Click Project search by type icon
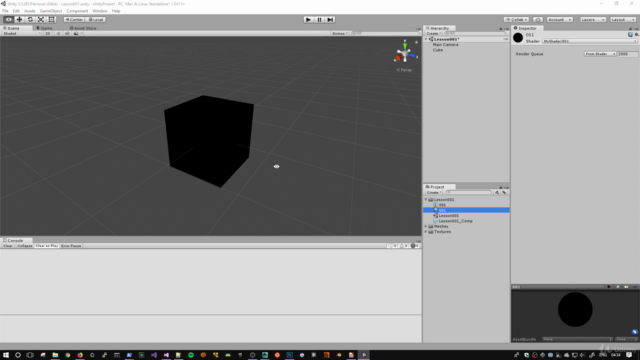 (x=497, y=192)
